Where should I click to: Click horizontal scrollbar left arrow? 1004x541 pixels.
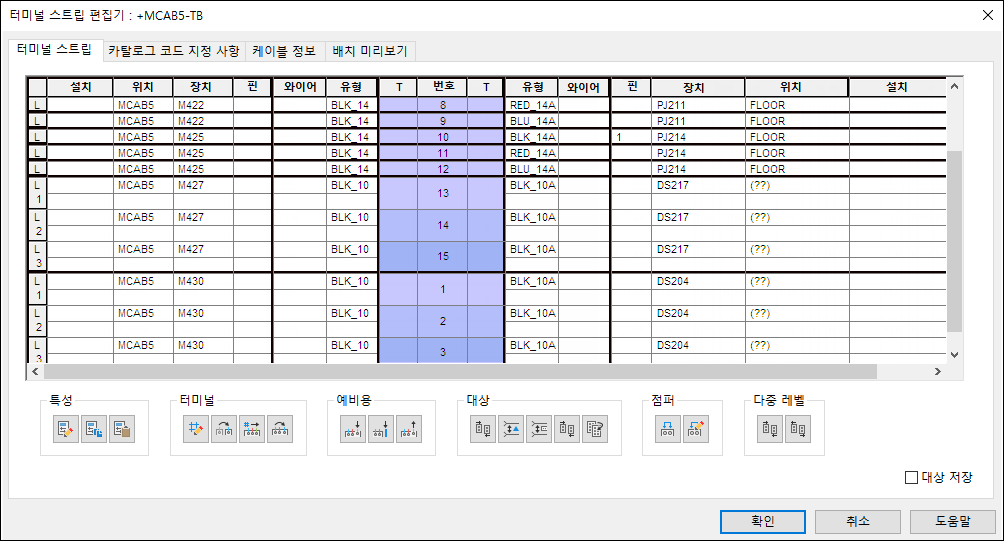(35, 371)
